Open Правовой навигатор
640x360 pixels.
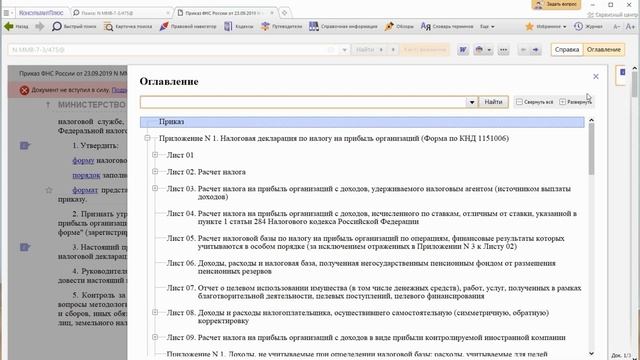pyautogui.click(x=188, y=27)
